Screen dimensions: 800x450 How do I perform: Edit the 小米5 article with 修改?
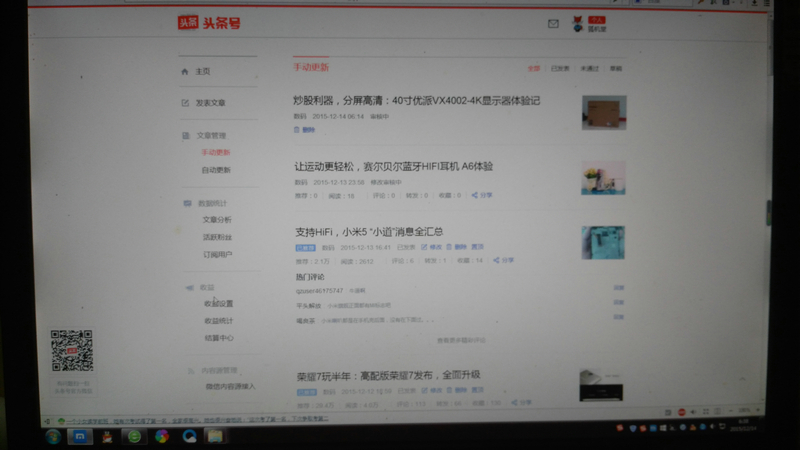(432, 247)
